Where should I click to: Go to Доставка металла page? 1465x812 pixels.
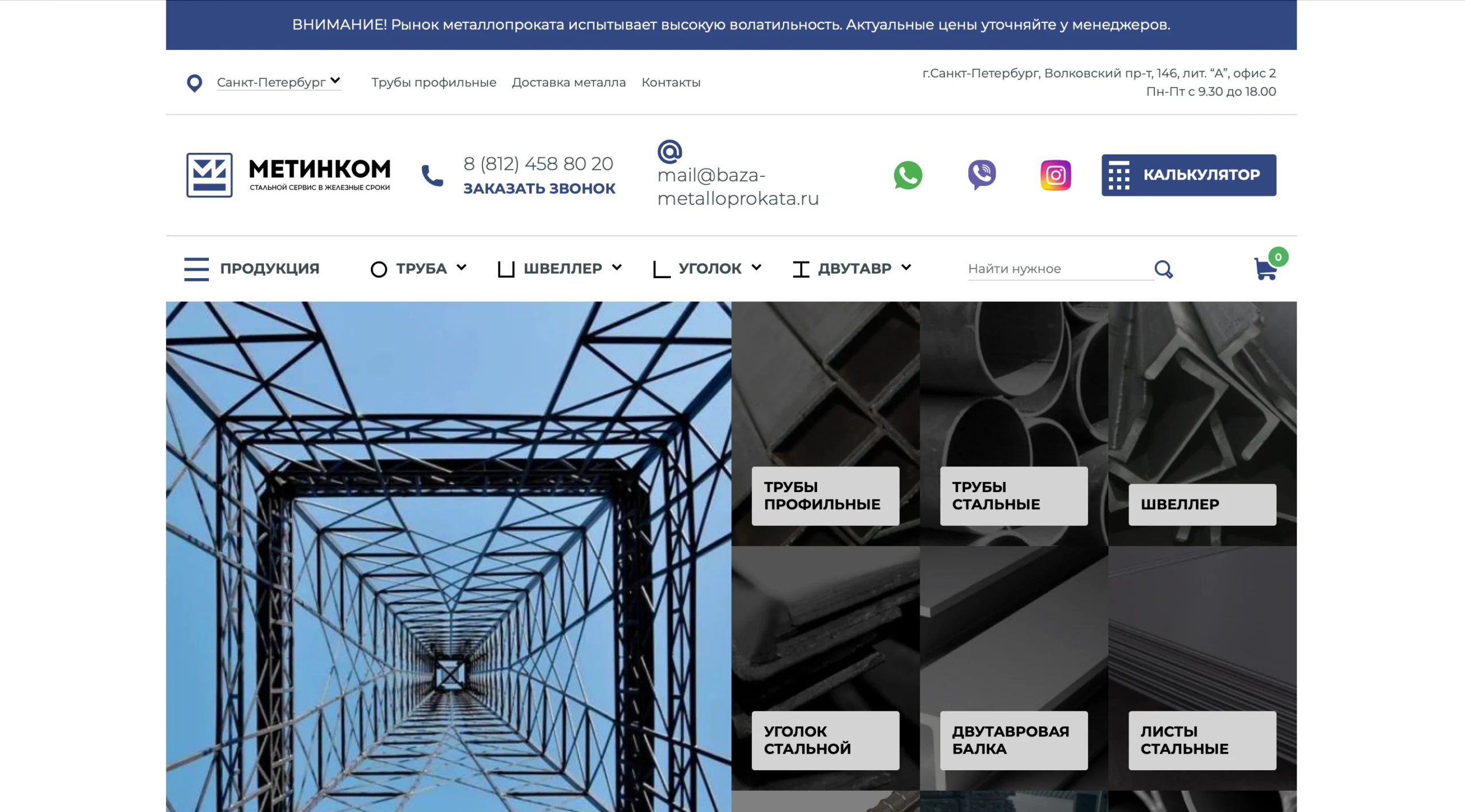coord(568,82)
